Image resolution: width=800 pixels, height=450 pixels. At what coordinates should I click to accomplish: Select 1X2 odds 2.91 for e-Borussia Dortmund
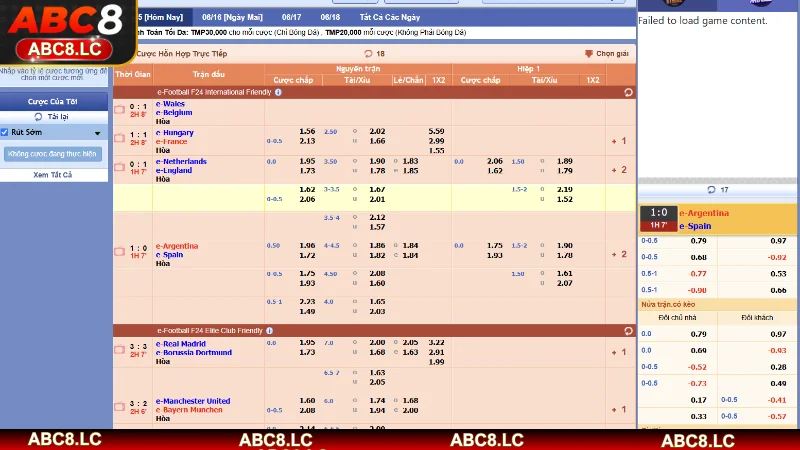point(436,352)
